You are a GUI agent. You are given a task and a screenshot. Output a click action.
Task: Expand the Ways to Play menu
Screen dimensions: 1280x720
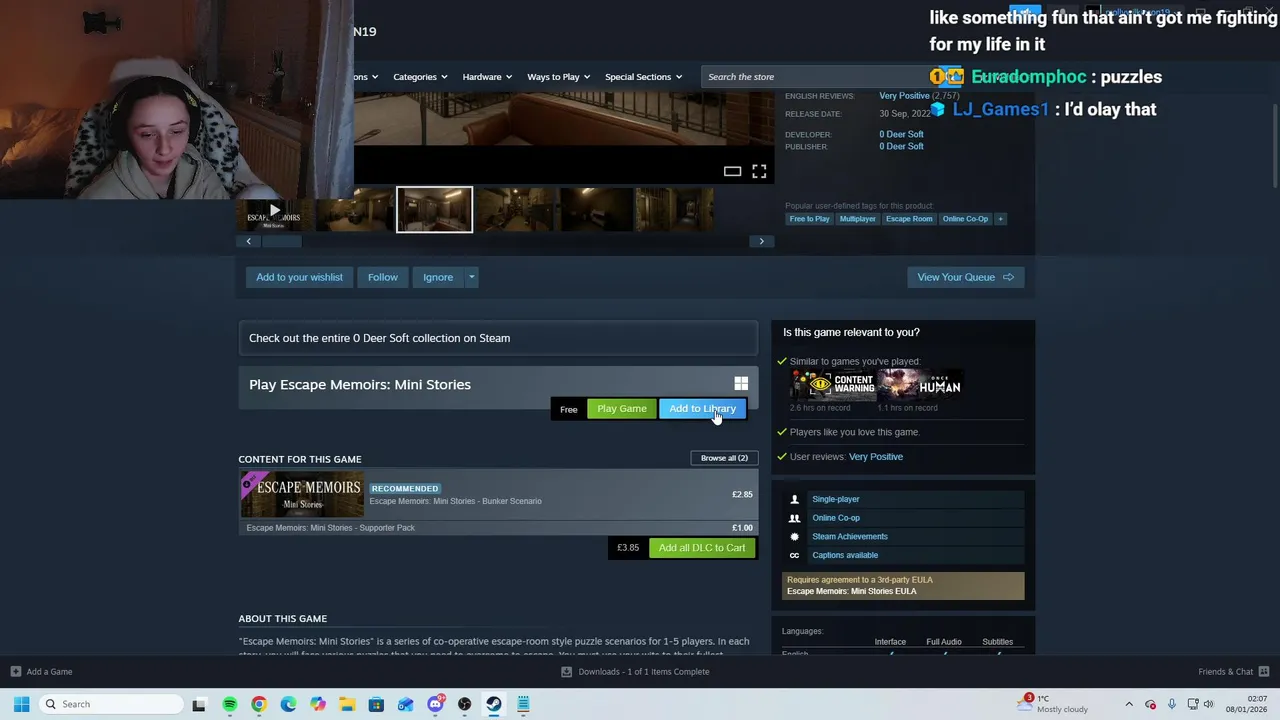coord(558,77)
